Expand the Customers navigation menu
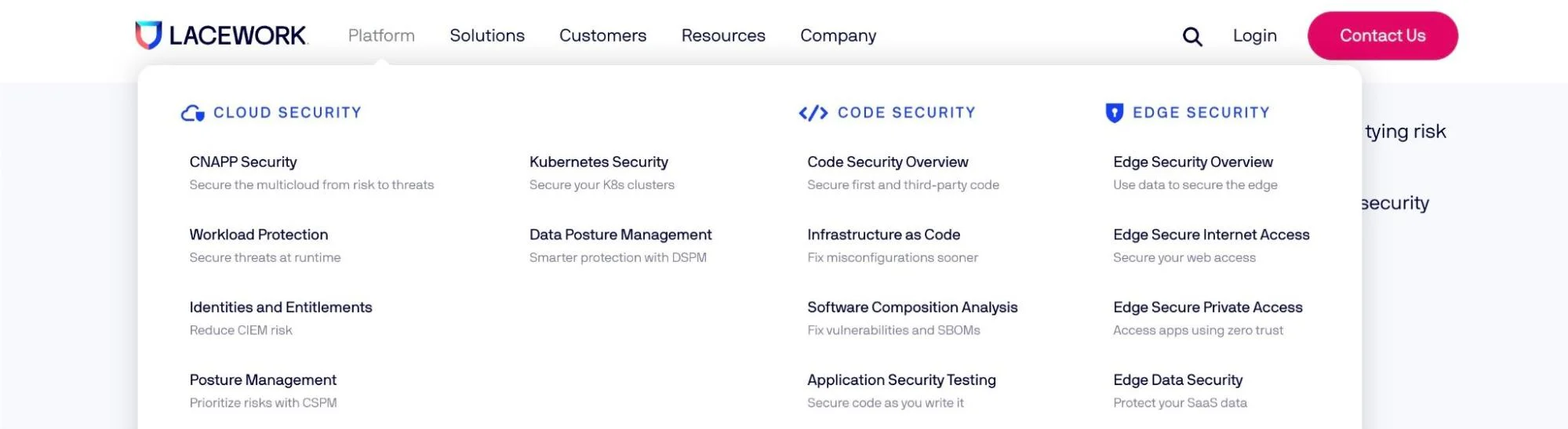The image size is (1568, 429). pos(602,35)
